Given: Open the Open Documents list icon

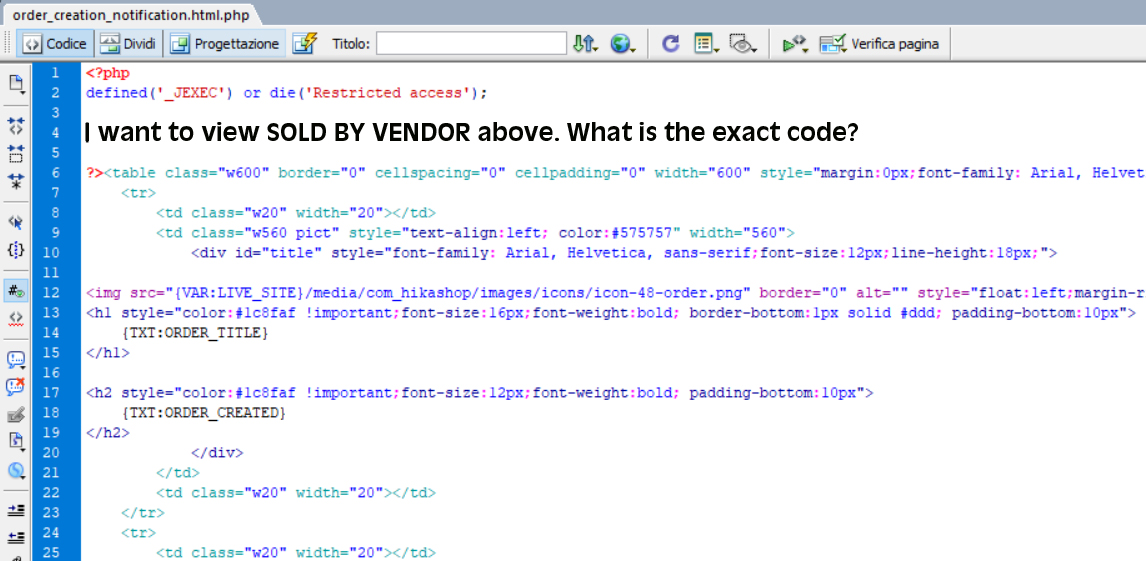Looking at the screenshot, I should (x=15, y=85).
